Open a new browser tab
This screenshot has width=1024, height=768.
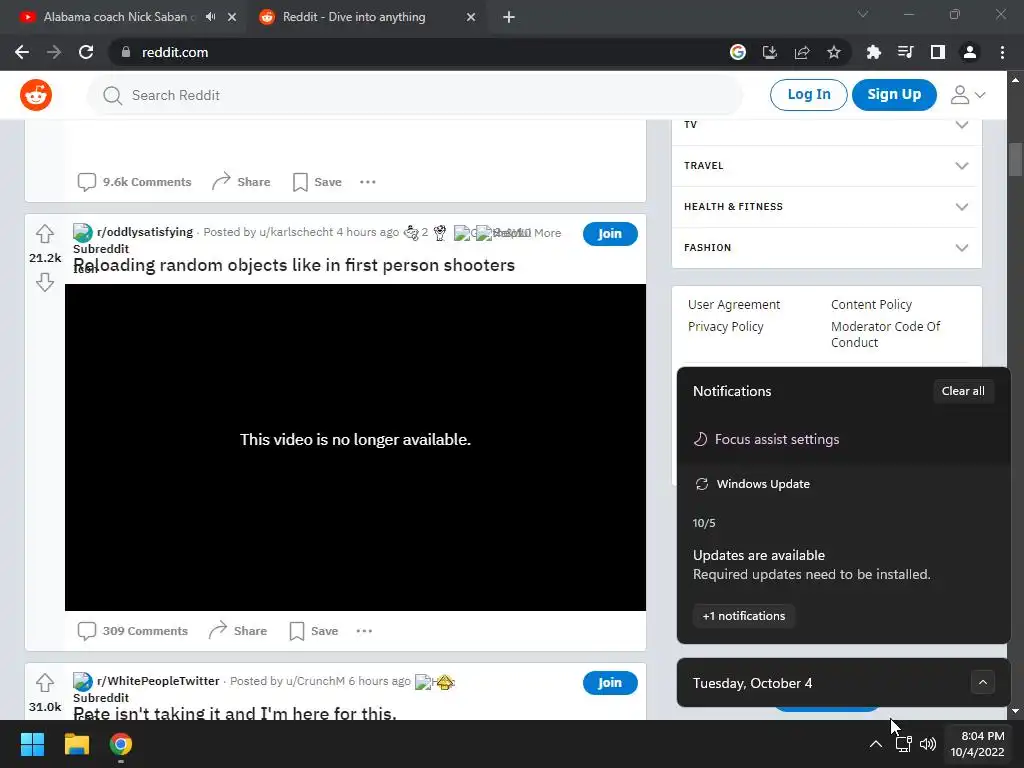(x=509, y=18)
